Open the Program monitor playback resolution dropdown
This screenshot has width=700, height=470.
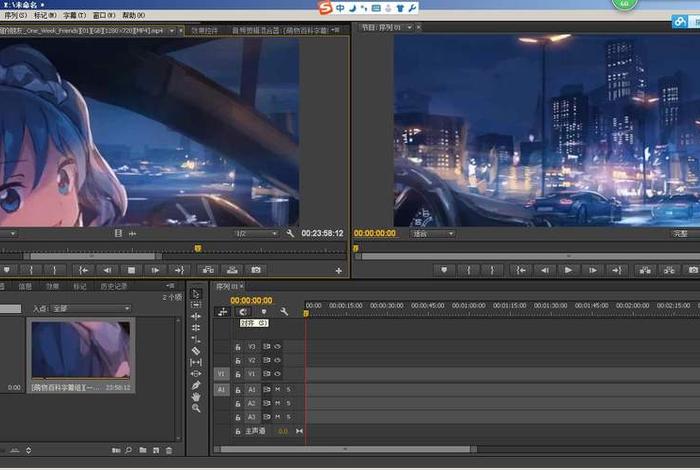[x=685, y=234]
